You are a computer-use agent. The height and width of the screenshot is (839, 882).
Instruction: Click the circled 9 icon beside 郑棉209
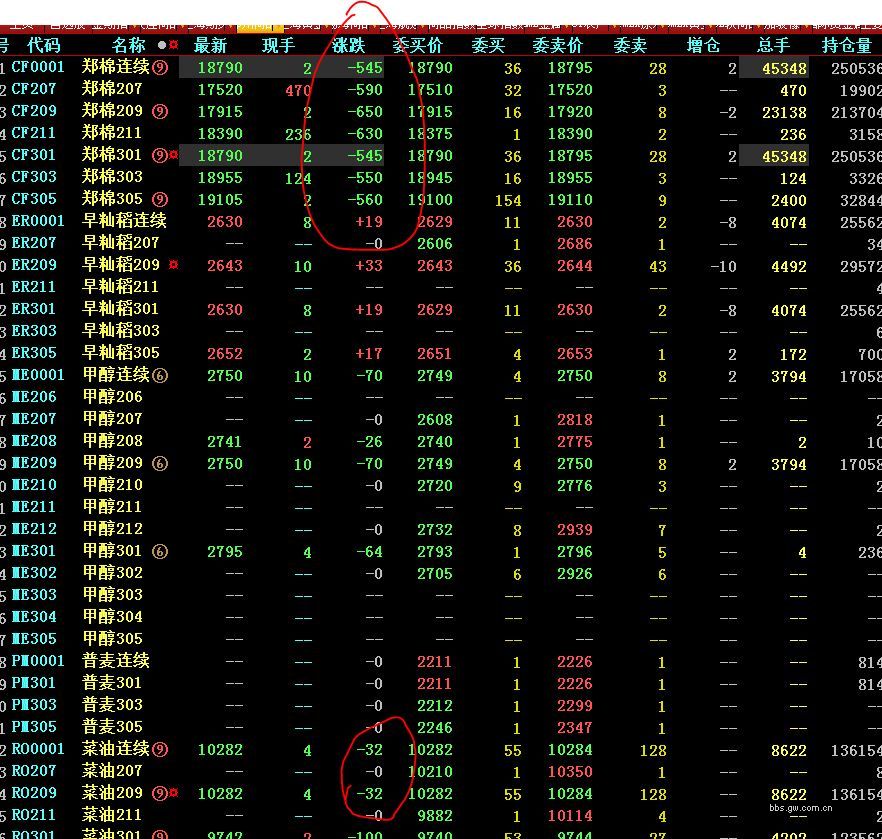[x=160, y=112]
